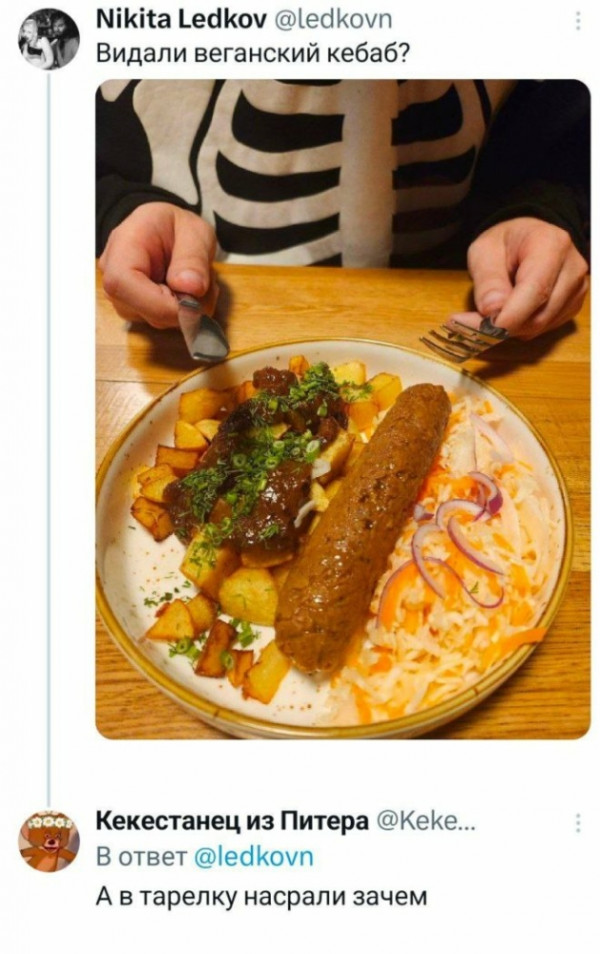The height and width of the screenshot is (954, 600).
Task: Open the more options menu on the reply
Action: [577, 822]
